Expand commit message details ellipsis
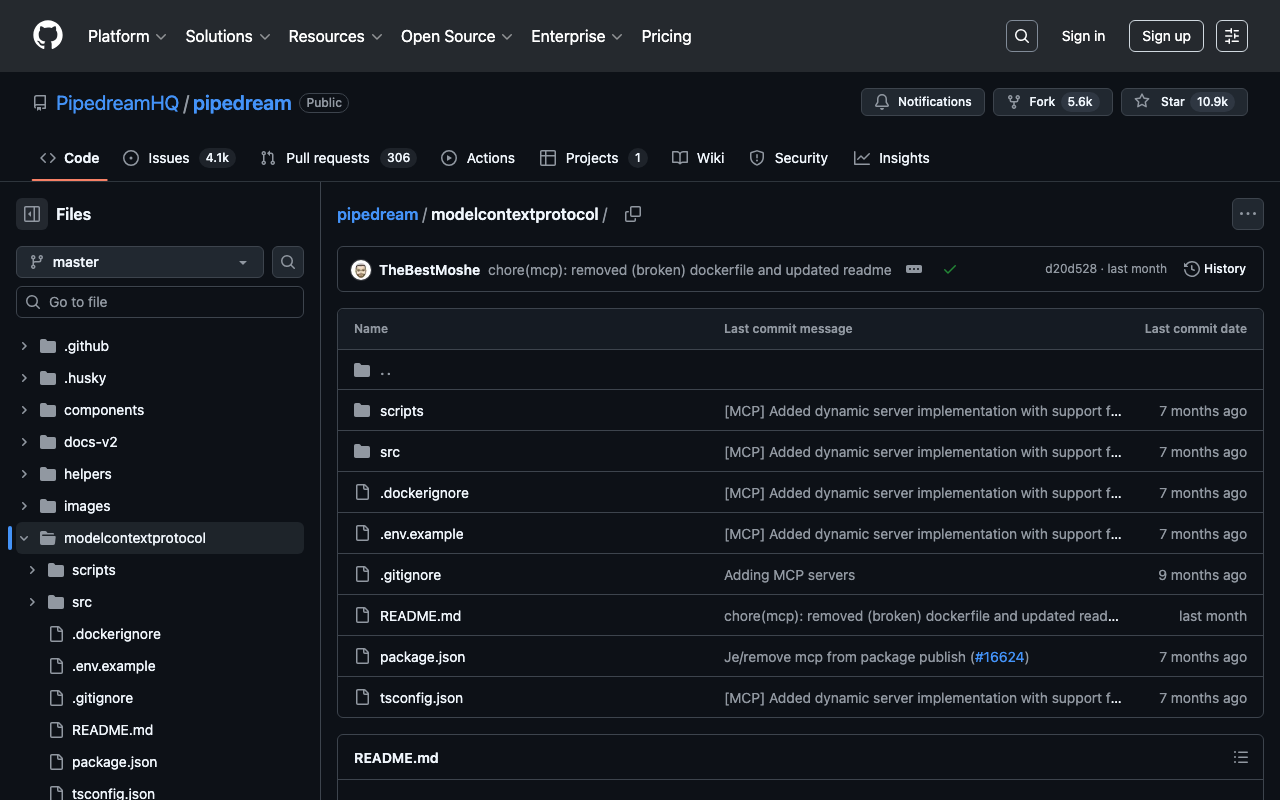 914,270
